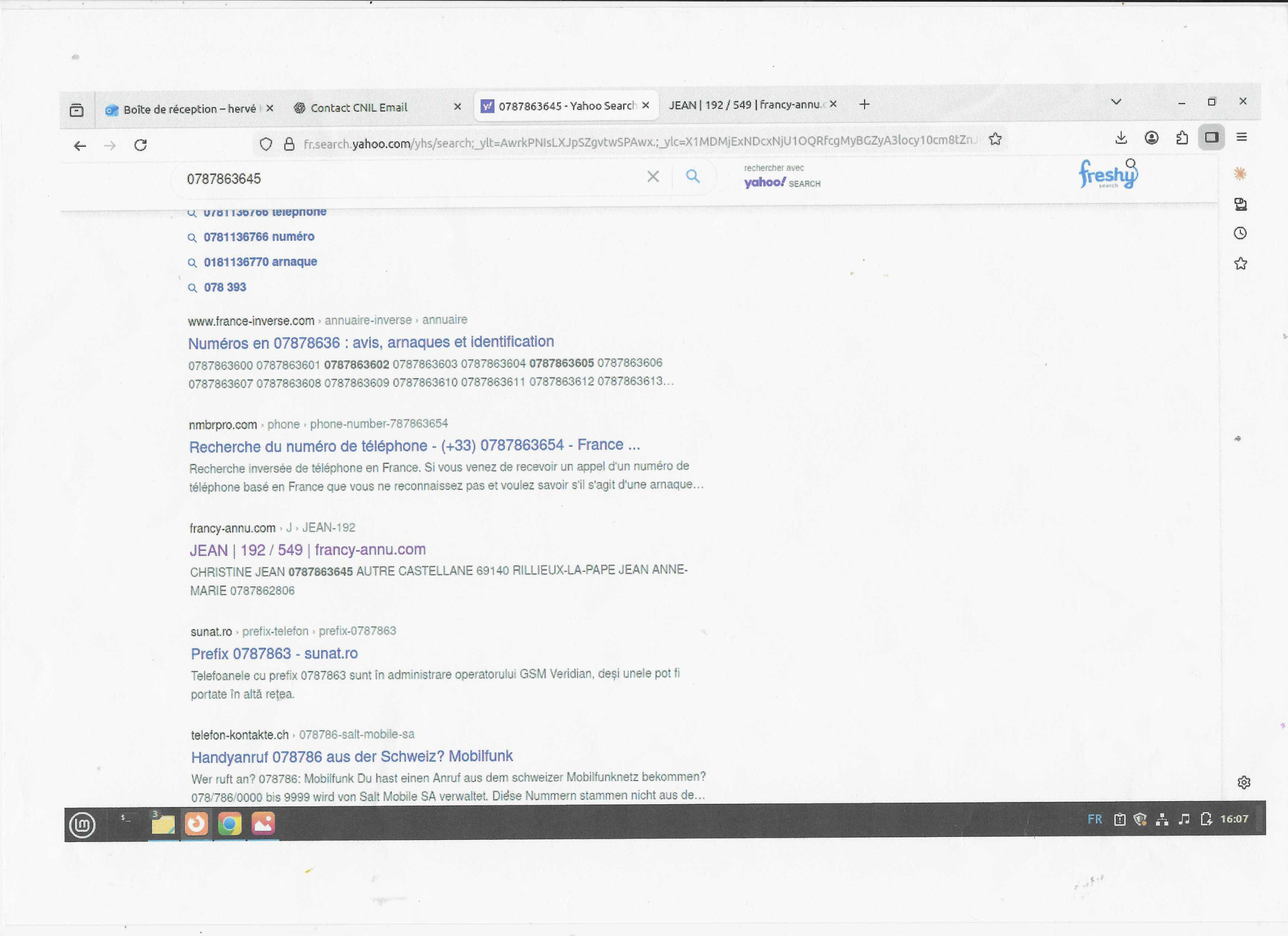Open the Firefox account icon
The height and width of the screenshot is (936, 1288).
pyautogui.click(x=1152, y=138)
